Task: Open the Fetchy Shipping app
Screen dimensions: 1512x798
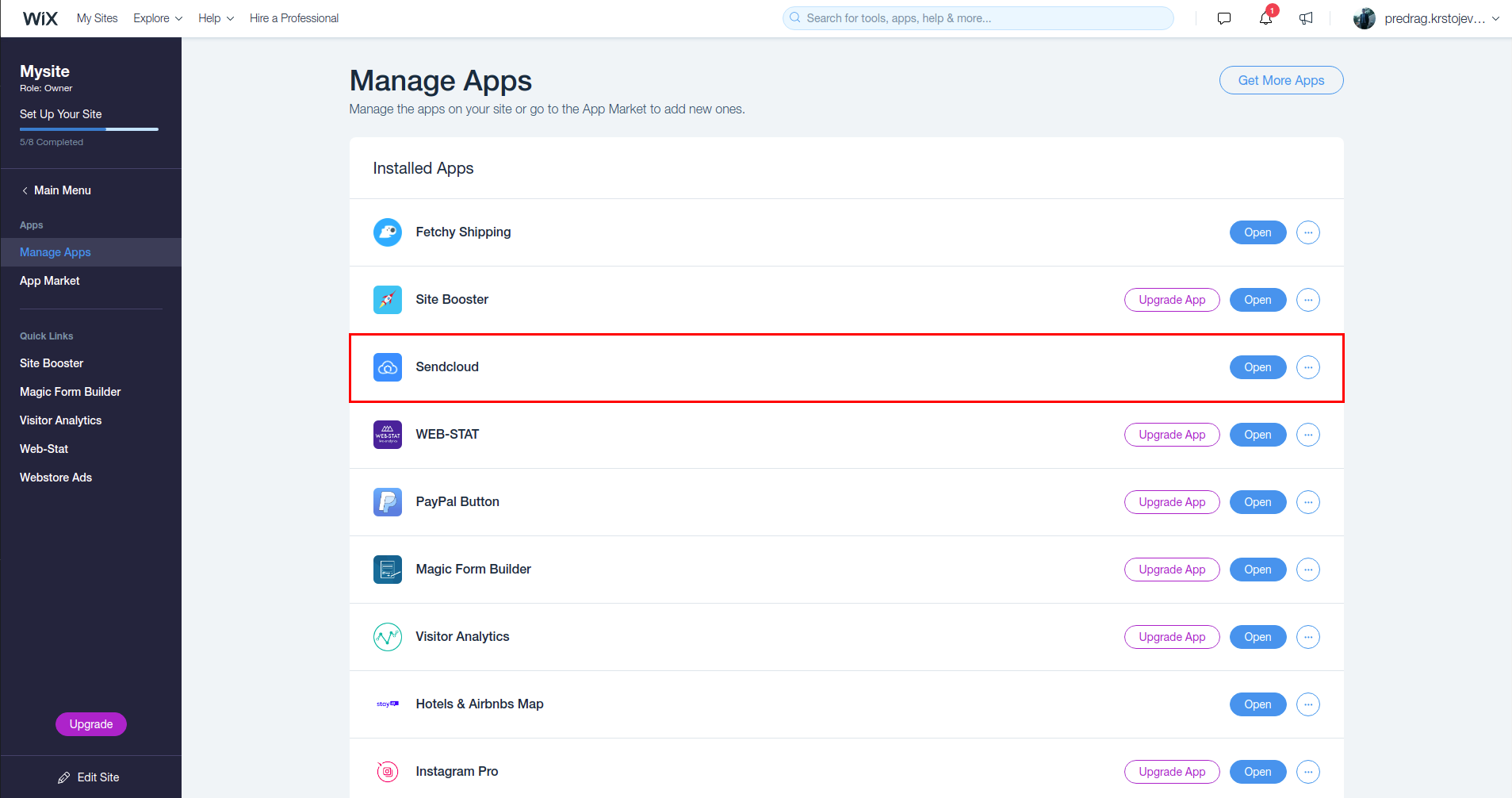Action: [1257, 232]
